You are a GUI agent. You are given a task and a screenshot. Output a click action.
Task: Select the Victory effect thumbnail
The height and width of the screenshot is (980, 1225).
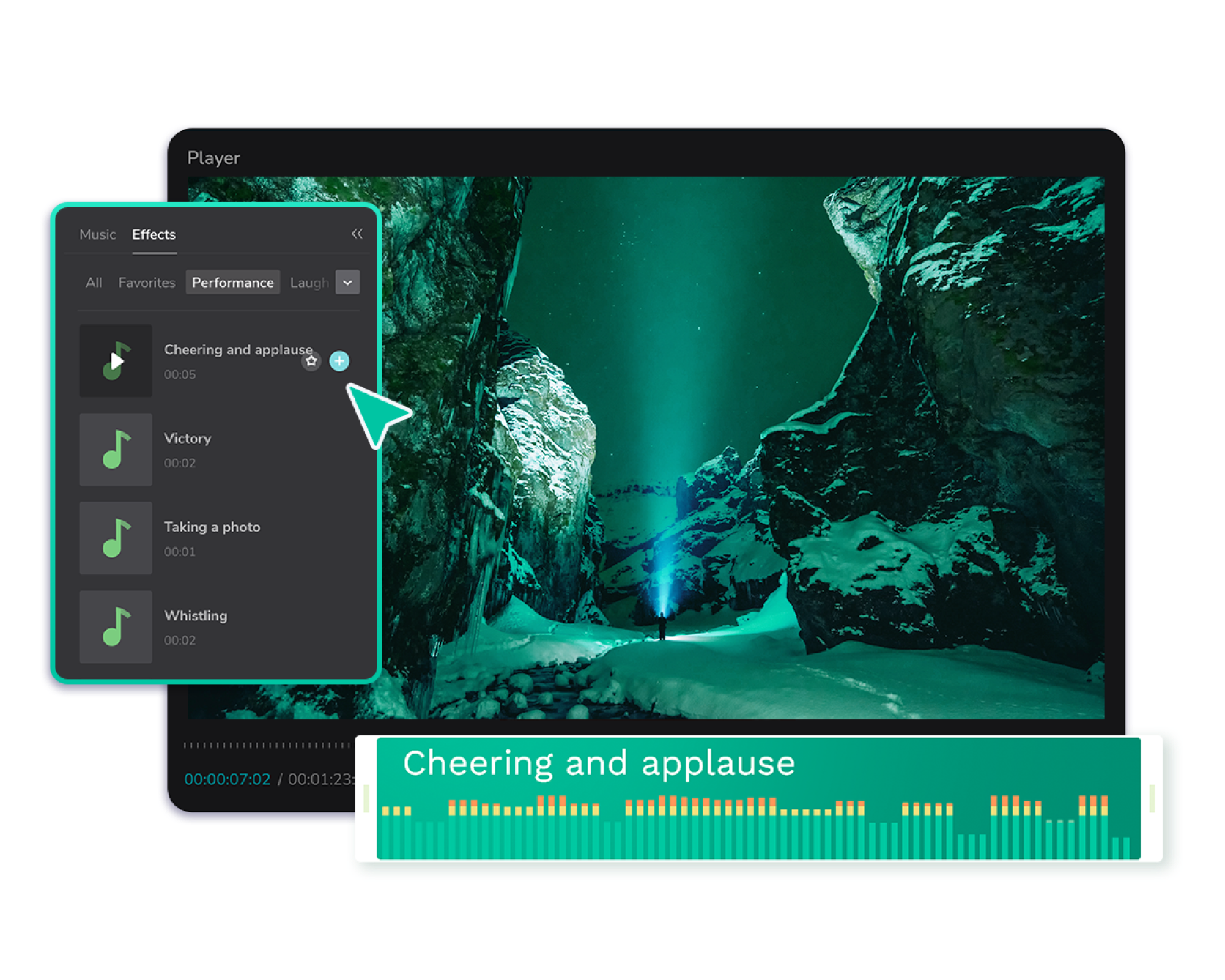[x=116, y=449]
